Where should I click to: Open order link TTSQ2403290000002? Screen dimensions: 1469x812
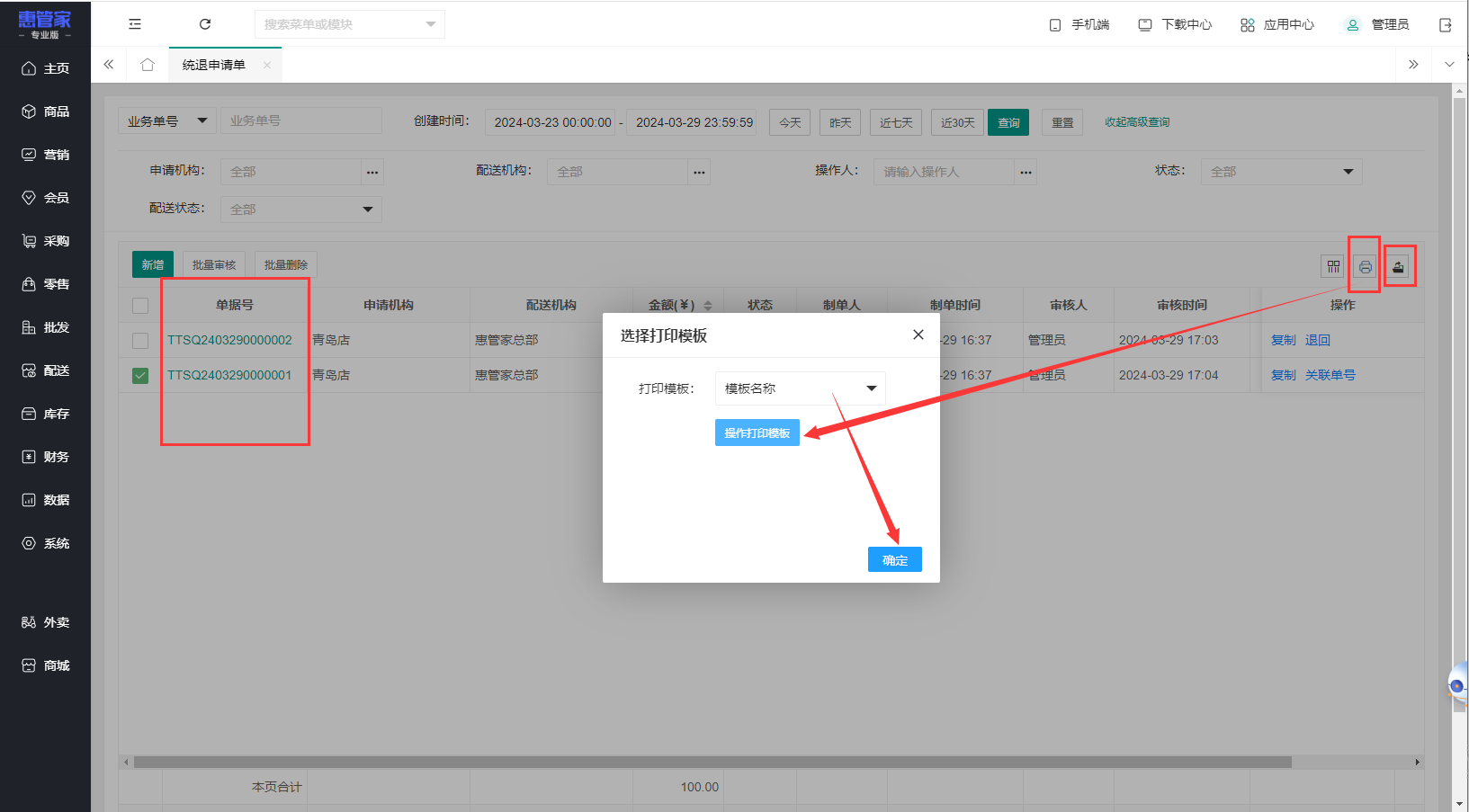[229, 340]
